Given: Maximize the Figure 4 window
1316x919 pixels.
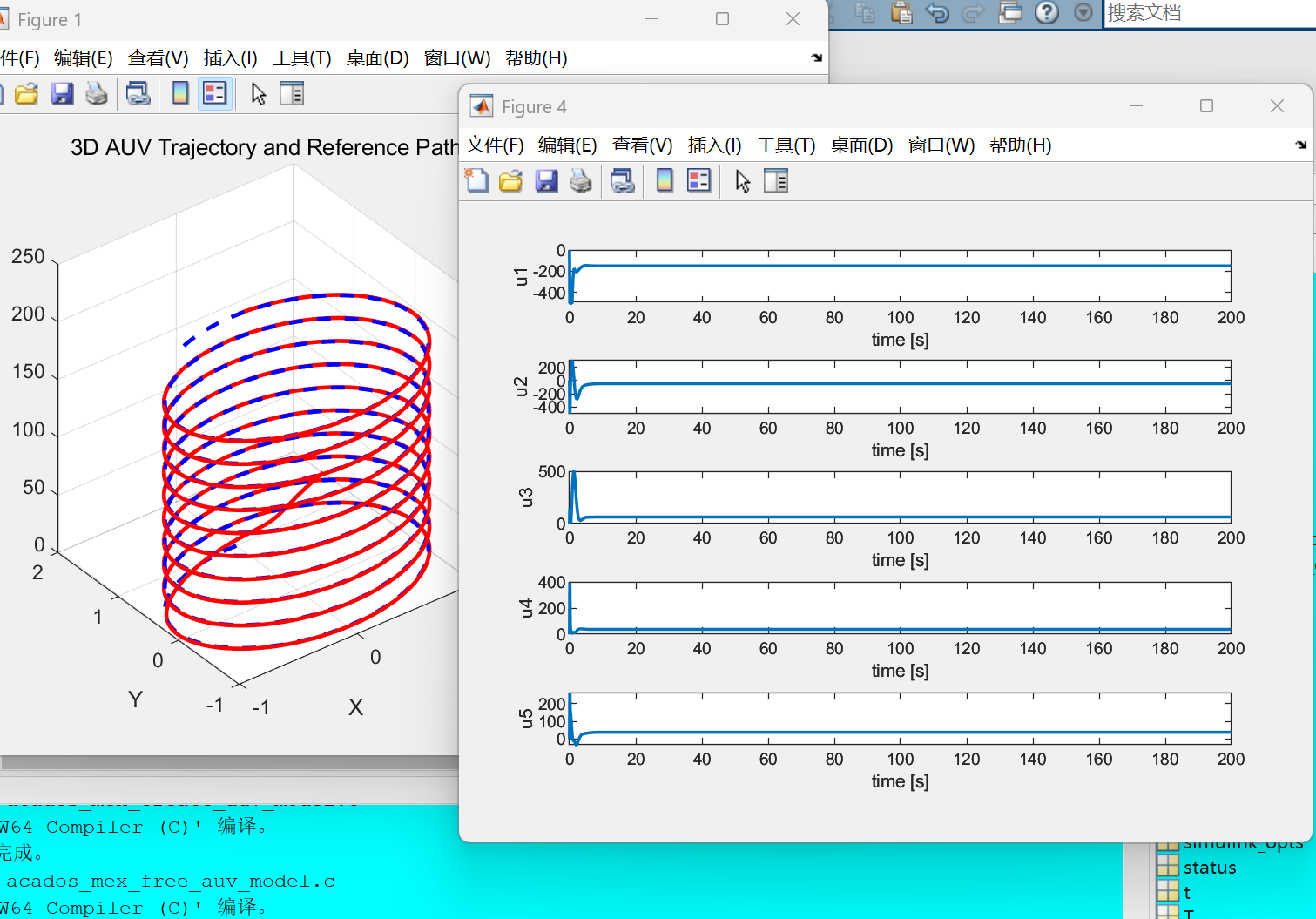Looking at the screenshot, I should (x=1206, y=105).
